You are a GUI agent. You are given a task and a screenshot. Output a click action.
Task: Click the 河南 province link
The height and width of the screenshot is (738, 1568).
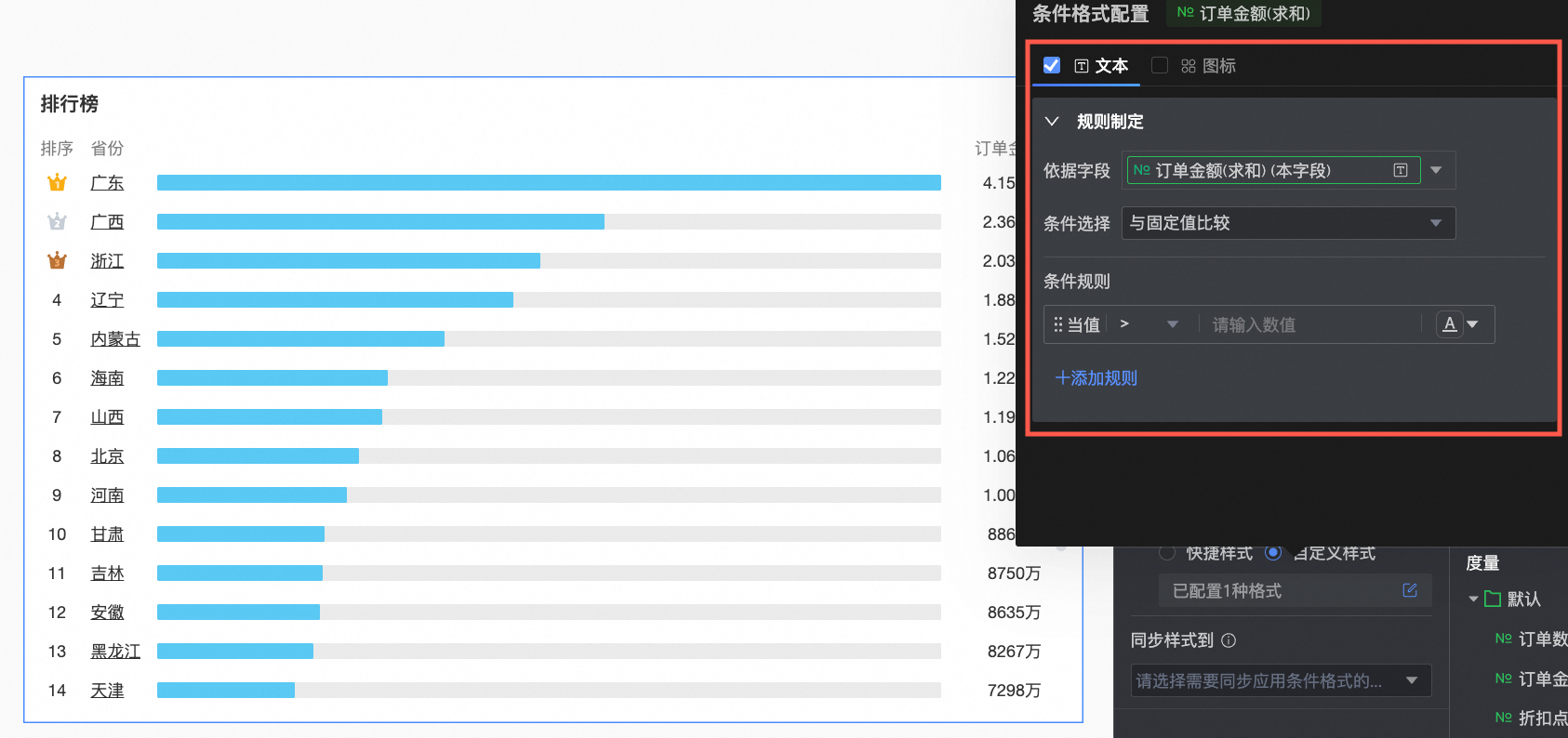click(x=107, y=495)
